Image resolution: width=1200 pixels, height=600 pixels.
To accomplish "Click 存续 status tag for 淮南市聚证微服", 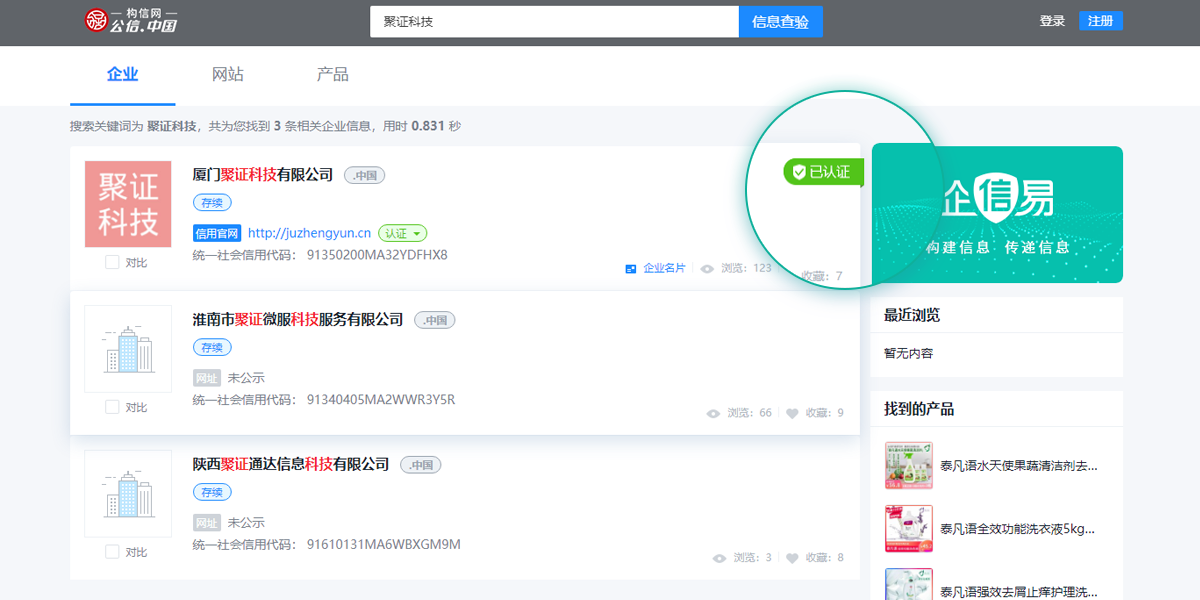I will pyautogui.click(x=212, y=348).
